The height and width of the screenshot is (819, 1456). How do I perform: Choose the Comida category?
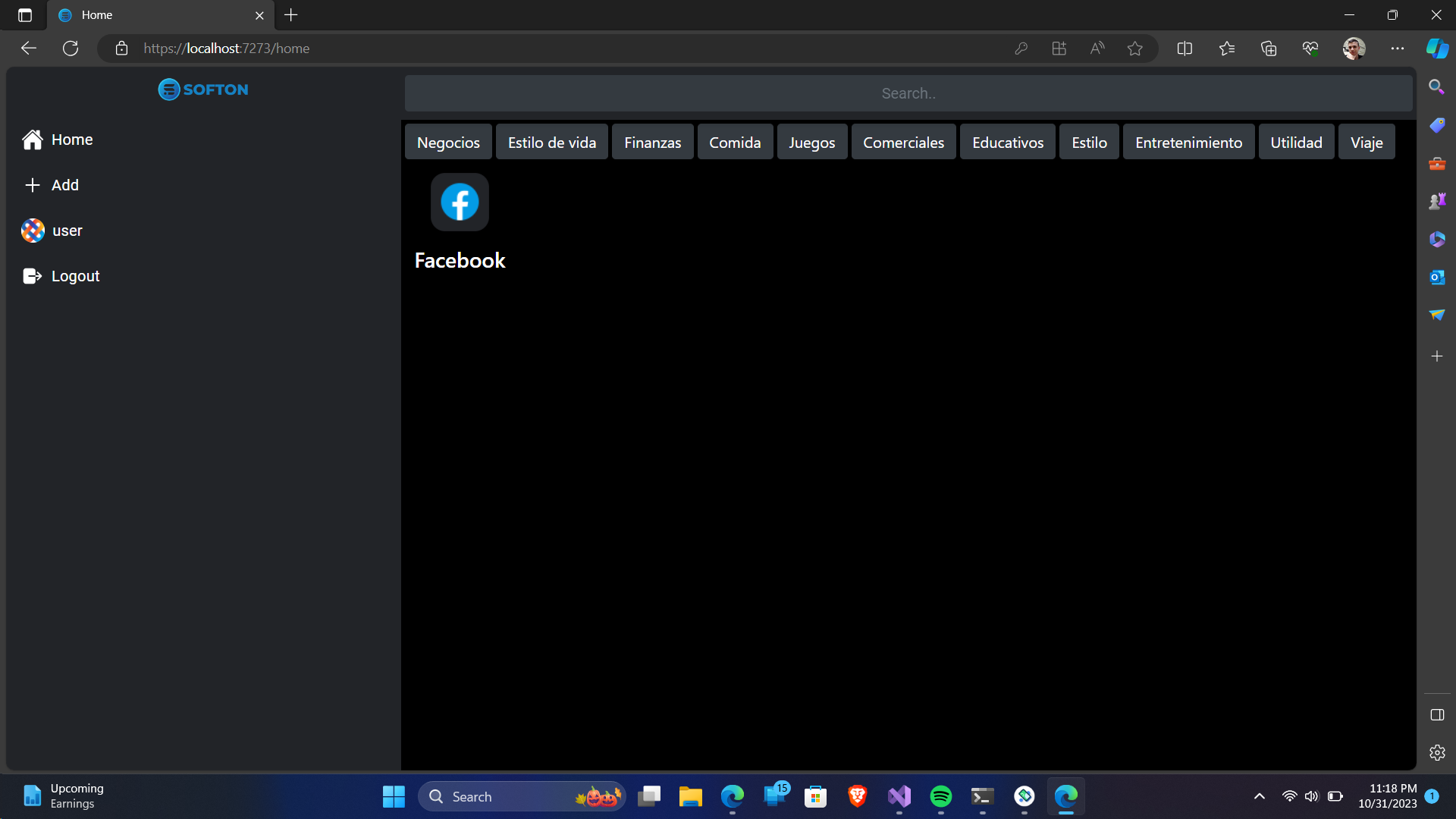coord(735,142)
